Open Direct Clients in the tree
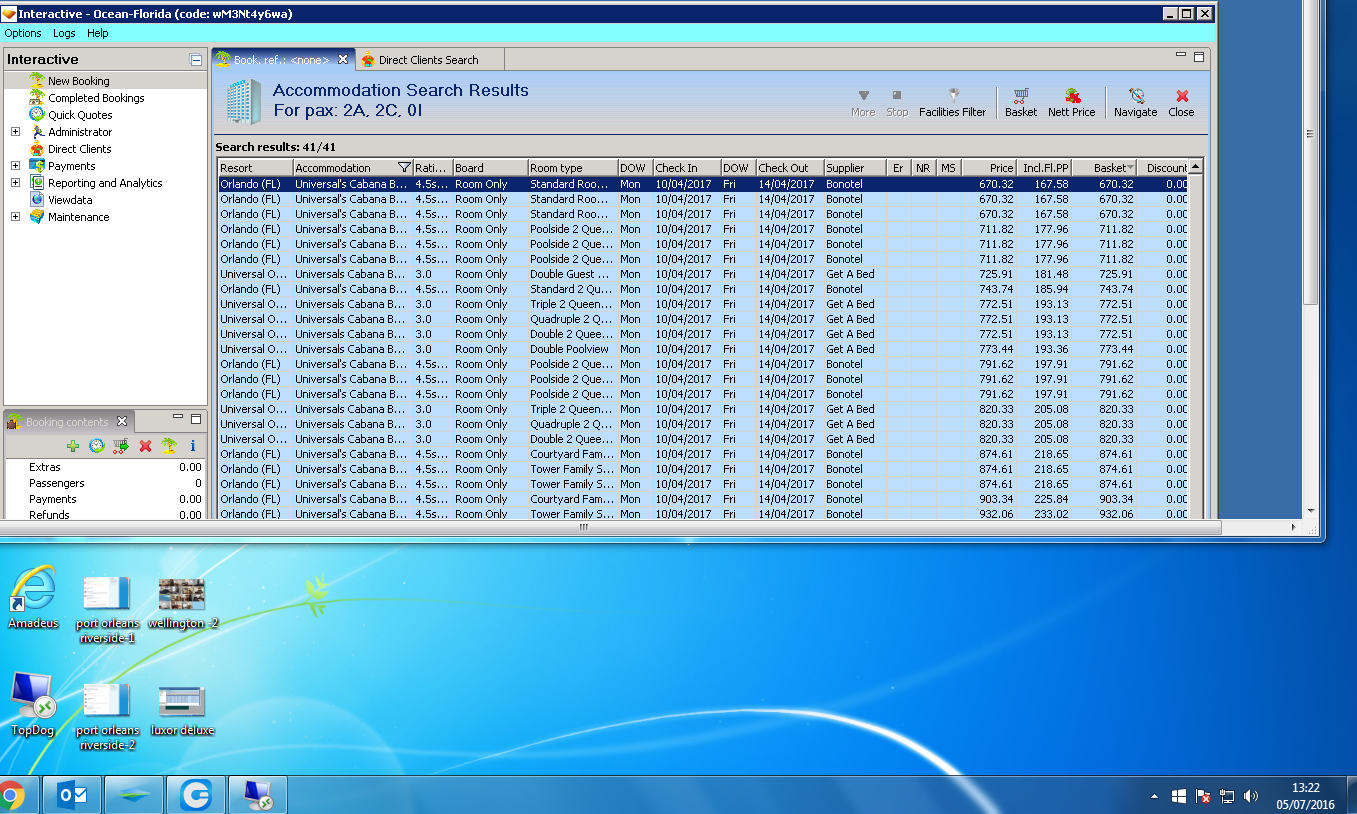This screenshot has height=814, width=1357. tap(80, 149)
